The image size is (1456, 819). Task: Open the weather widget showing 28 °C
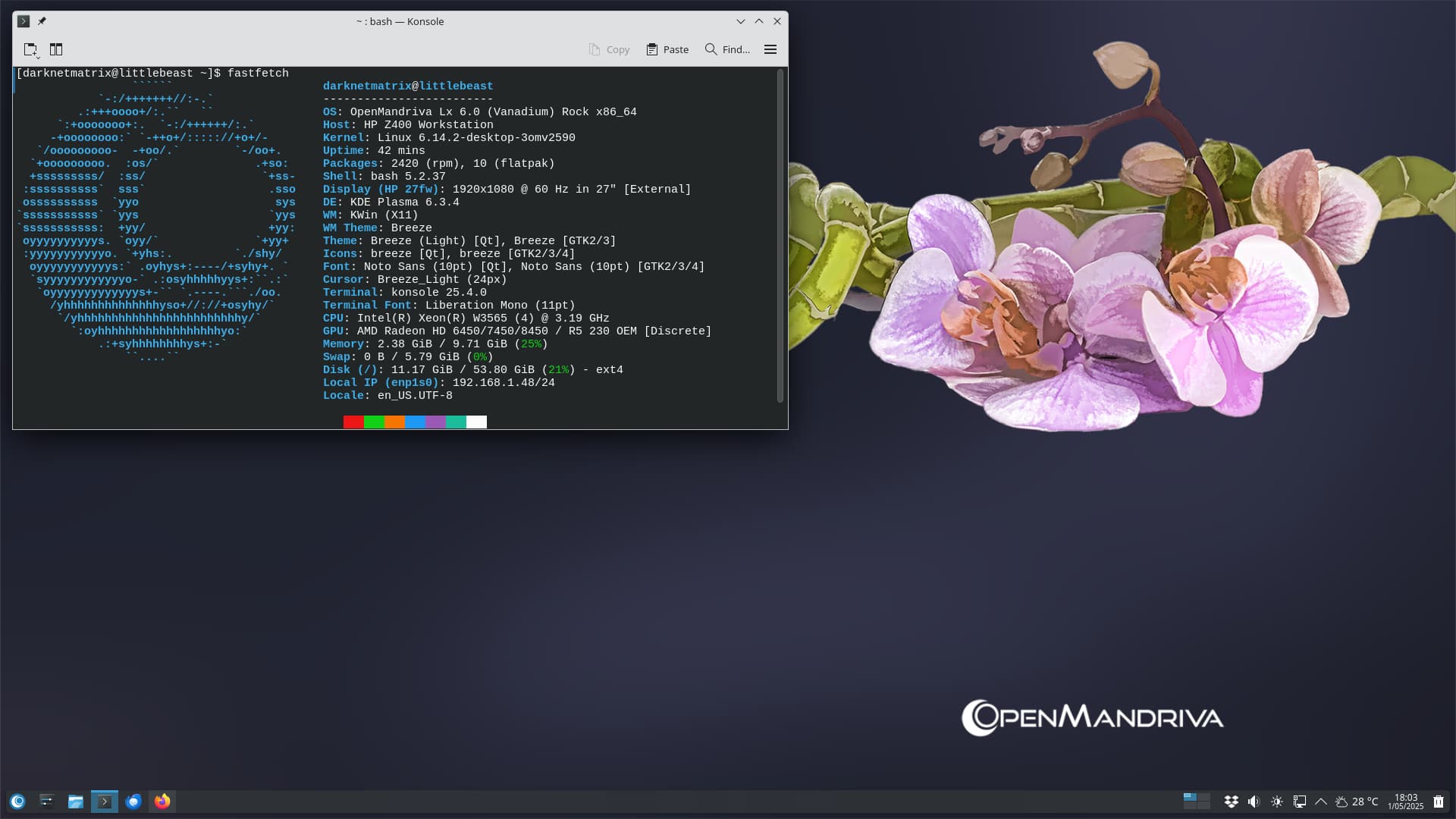tap(1357, 802)
